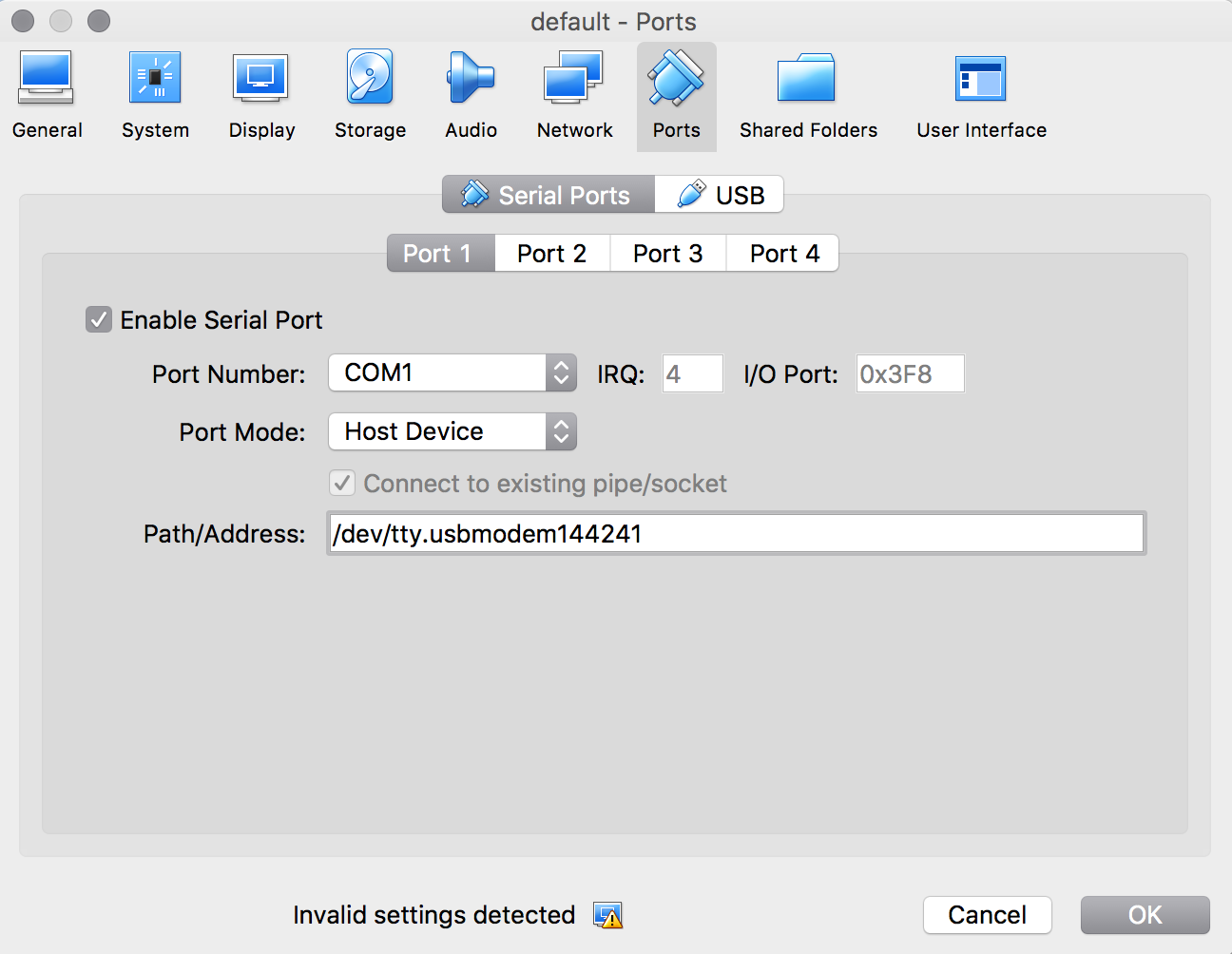Click the User Interface settings icon
Screen dimensions: 1232x954
point(980,90)
